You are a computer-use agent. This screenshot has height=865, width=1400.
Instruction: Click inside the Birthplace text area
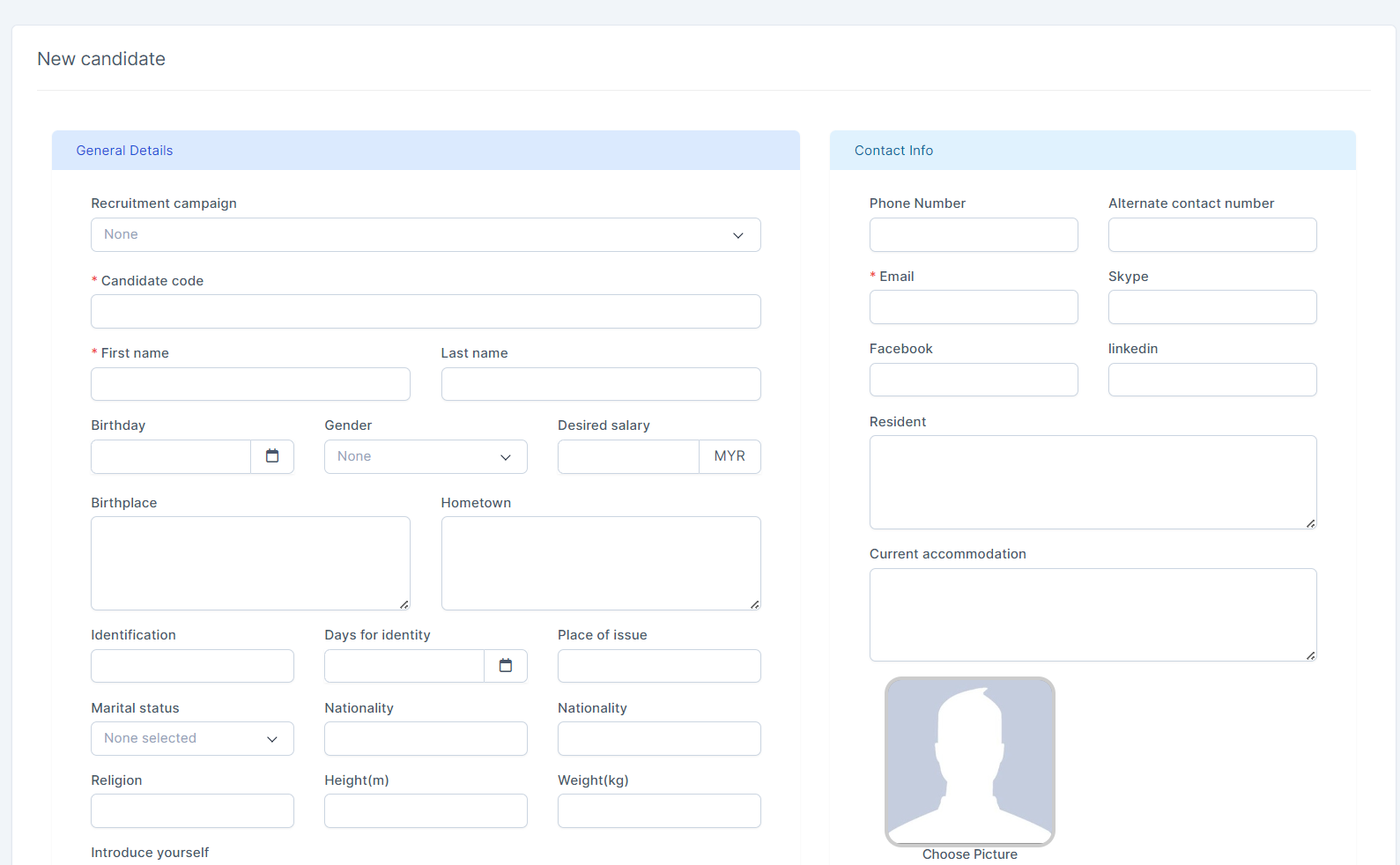250,563
